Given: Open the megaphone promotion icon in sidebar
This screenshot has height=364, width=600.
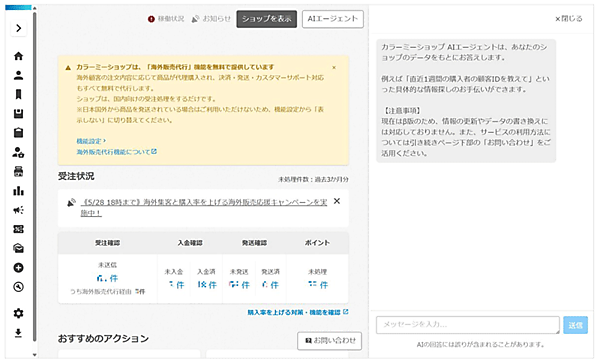Looking at the screenshot, I should (x=18, y=210).
